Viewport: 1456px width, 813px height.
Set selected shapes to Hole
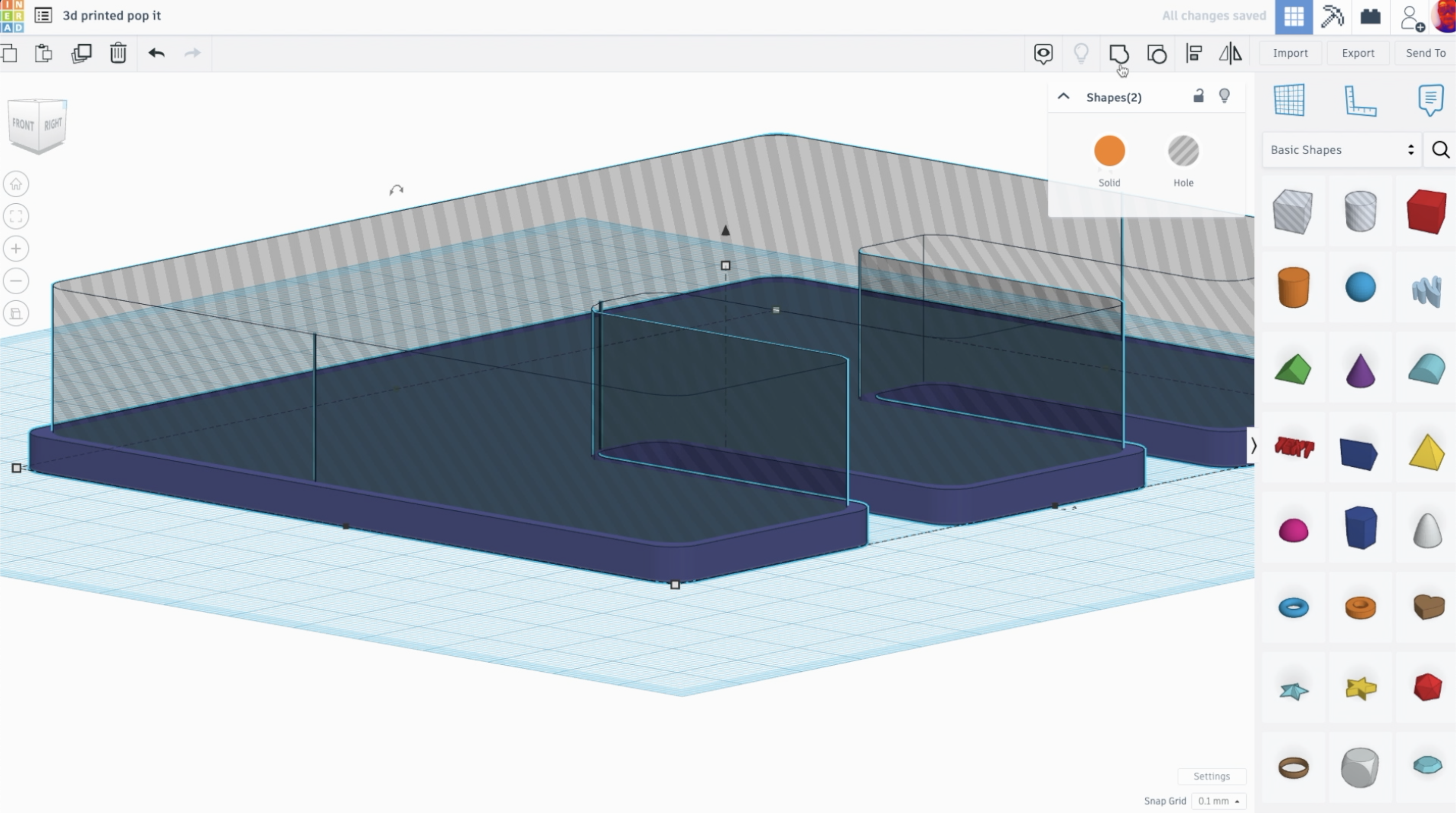point(1183,151)
